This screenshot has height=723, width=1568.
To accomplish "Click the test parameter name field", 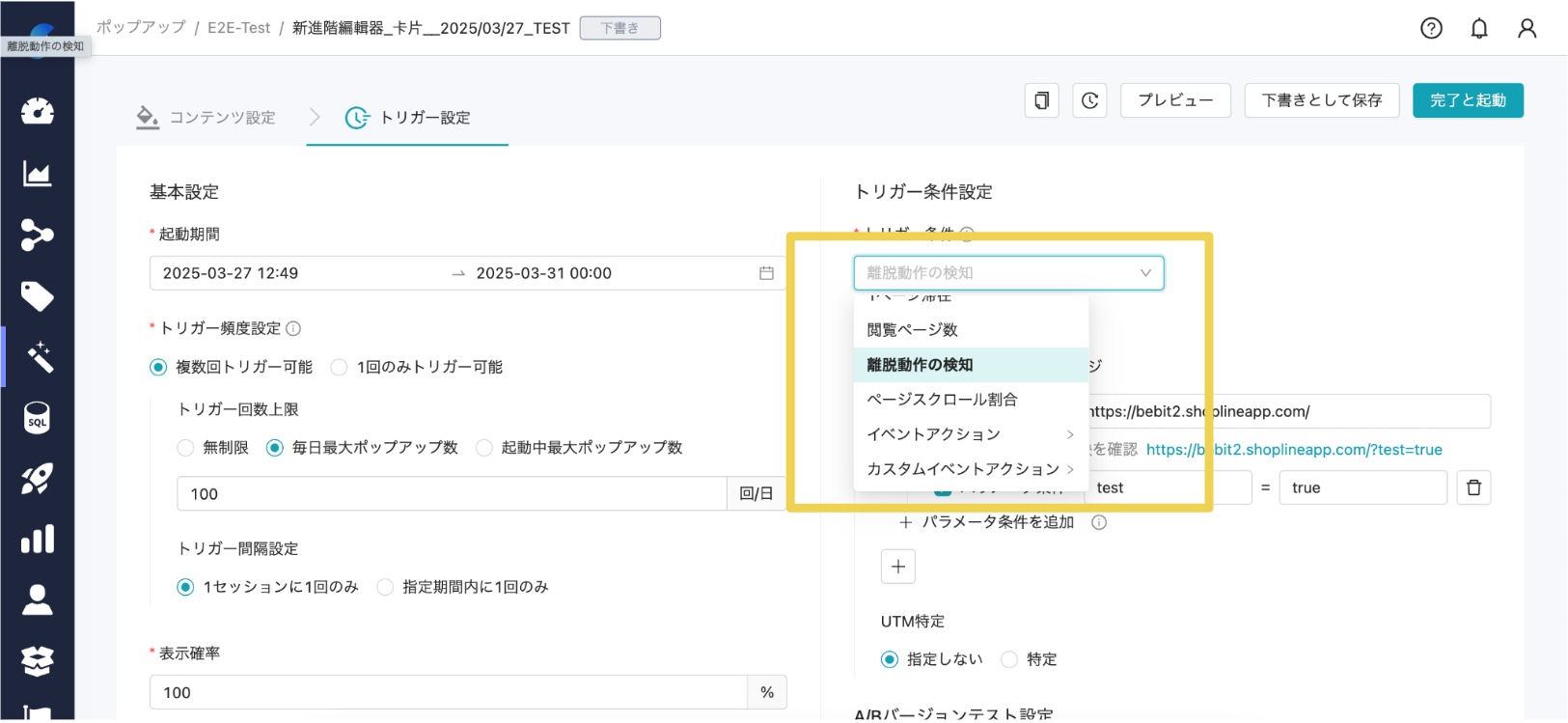I will coord(1168,487).
